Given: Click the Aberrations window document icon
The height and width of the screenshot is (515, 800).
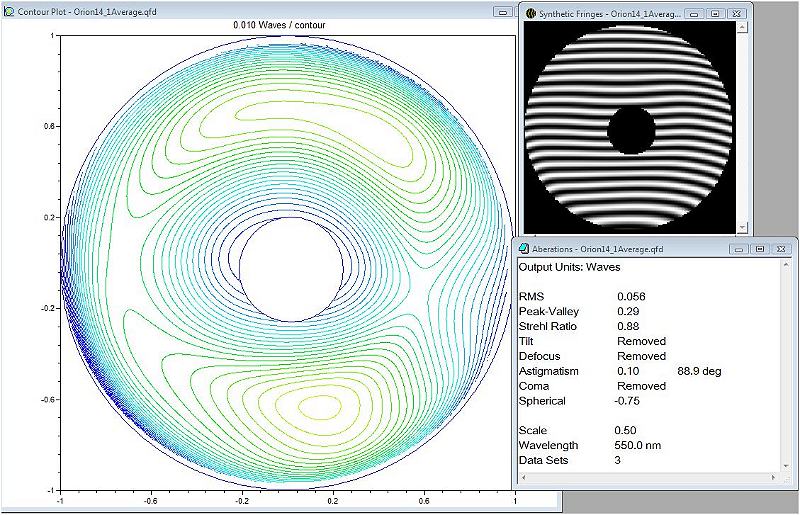Looking at the screenshot, I should coord(524,249).
